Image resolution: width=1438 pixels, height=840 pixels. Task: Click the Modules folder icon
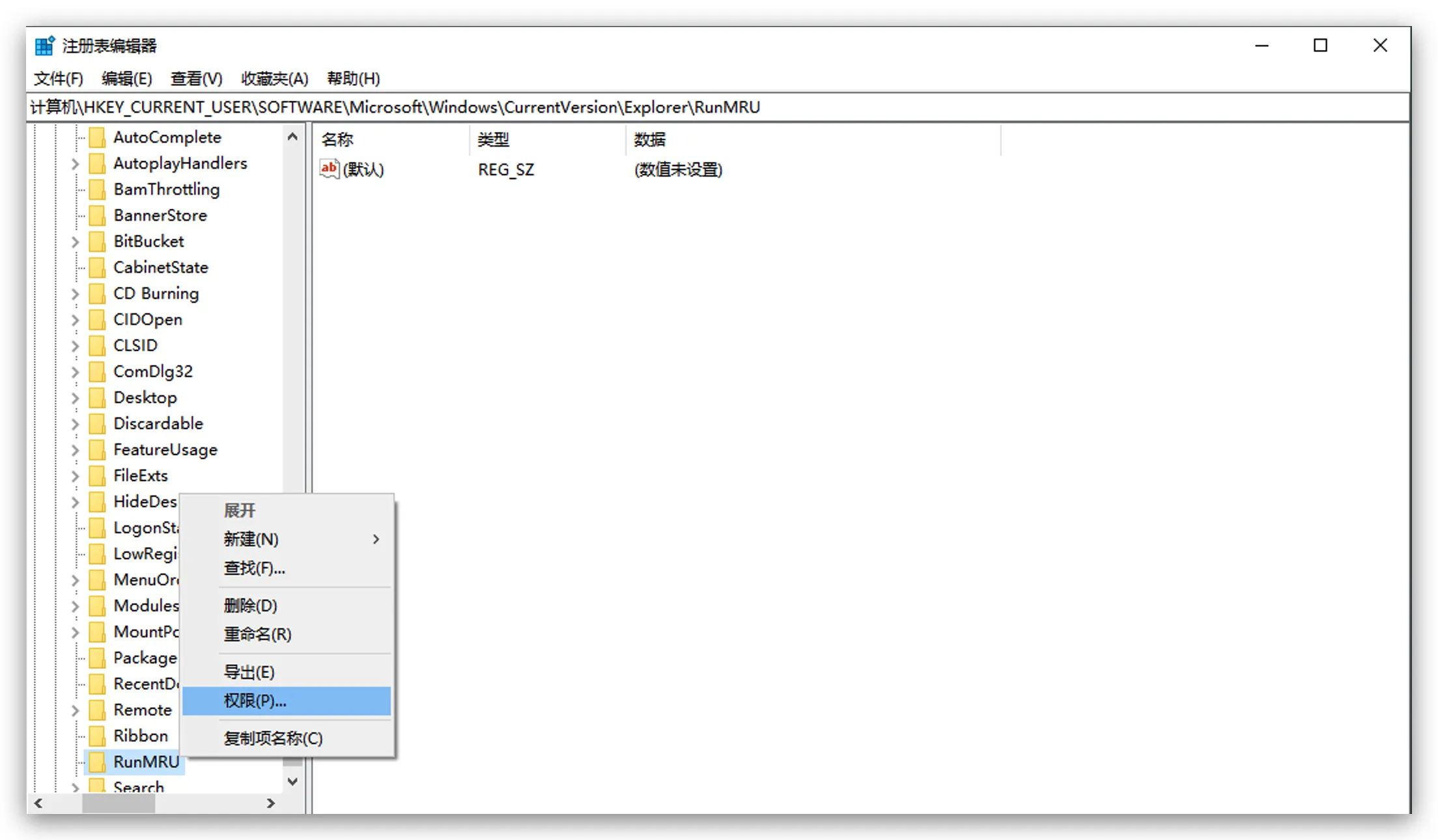click(x=97, y=606)
